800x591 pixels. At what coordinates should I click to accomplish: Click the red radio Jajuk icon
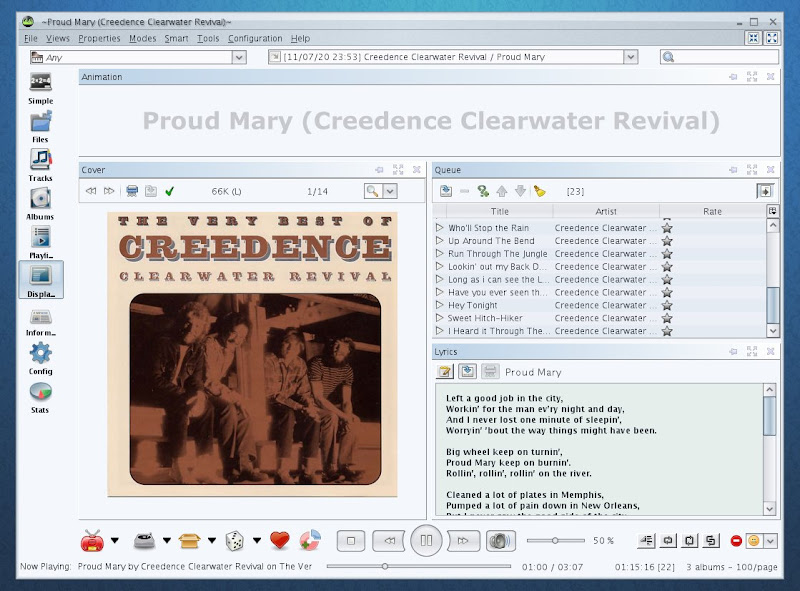point(92,540)
